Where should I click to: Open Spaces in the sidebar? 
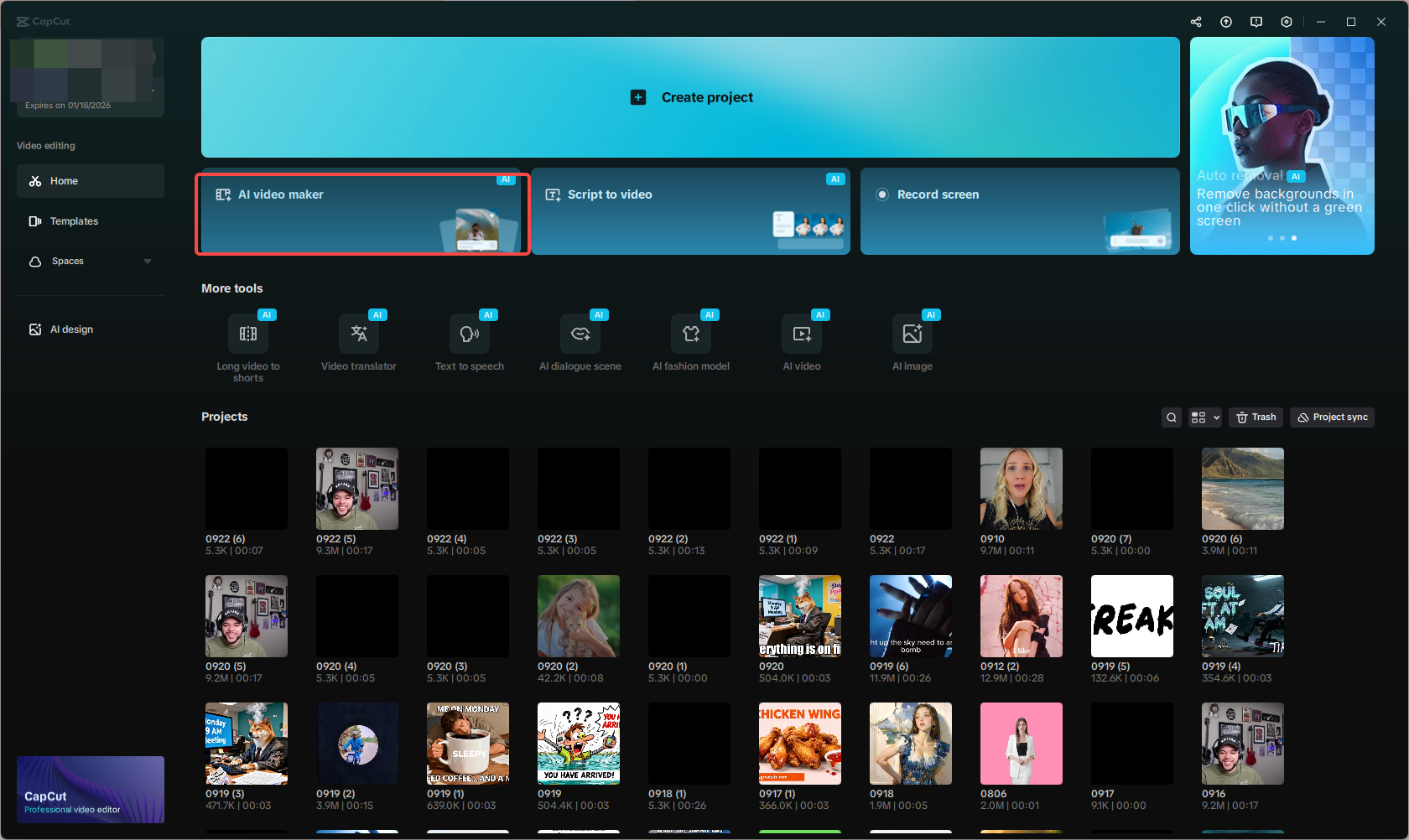91,262
